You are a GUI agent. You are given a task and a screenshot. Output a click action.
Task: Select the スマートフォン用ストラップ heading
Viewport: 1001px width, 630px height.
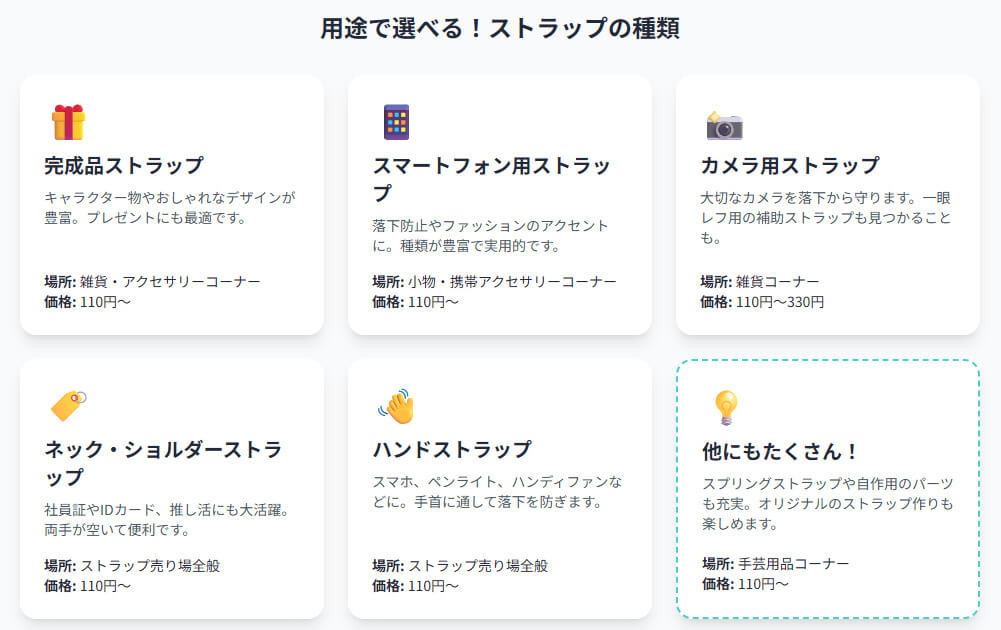click(492, 179)
